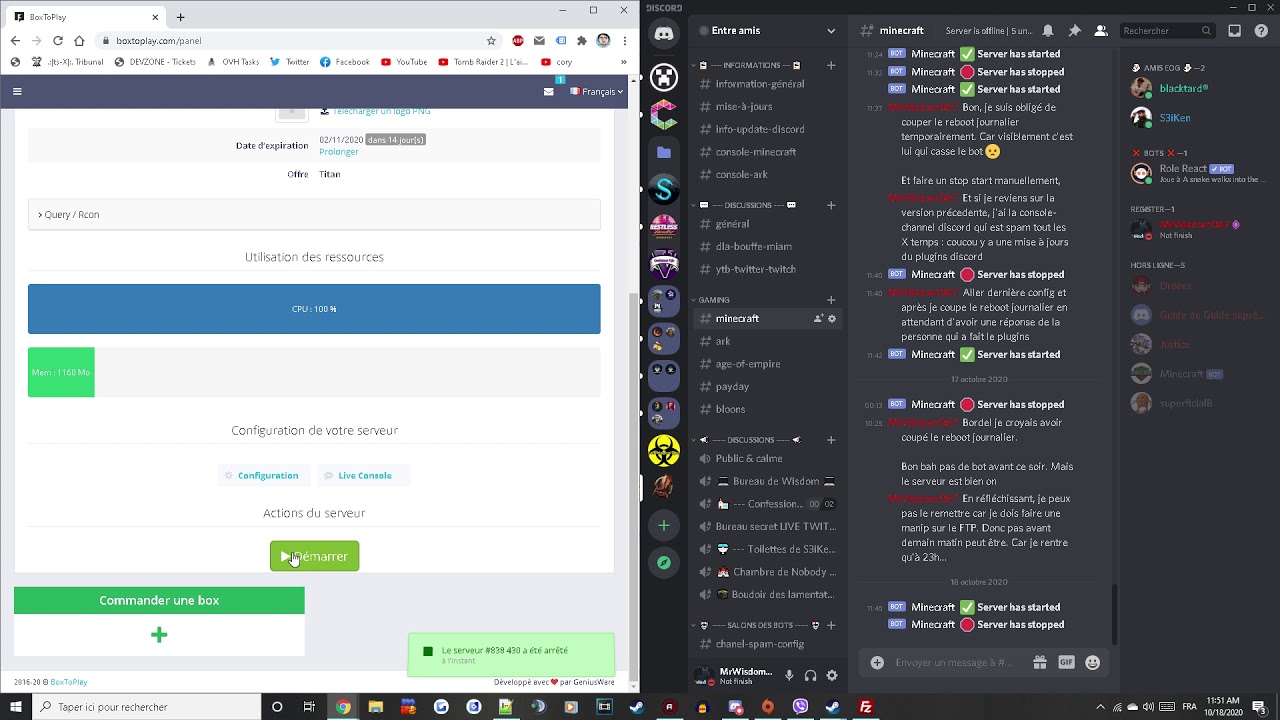1280x720 pixels.
Task: Open Discord home direct messages icon
Action: coord(664,34)
